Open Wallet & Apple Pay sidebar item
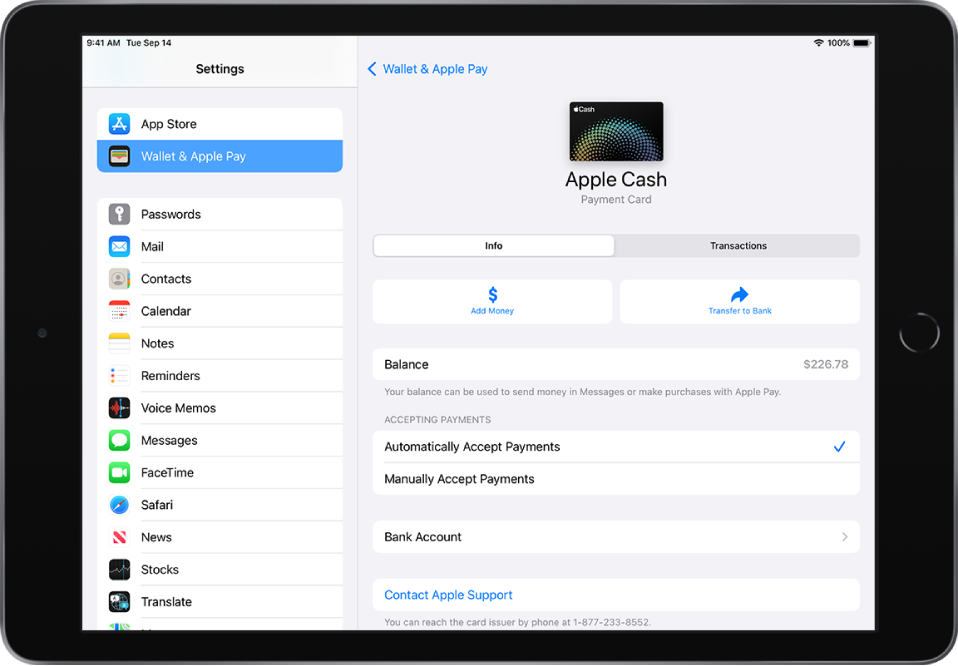The height and width of the screenshot is (666, 958). pos(220,156)
